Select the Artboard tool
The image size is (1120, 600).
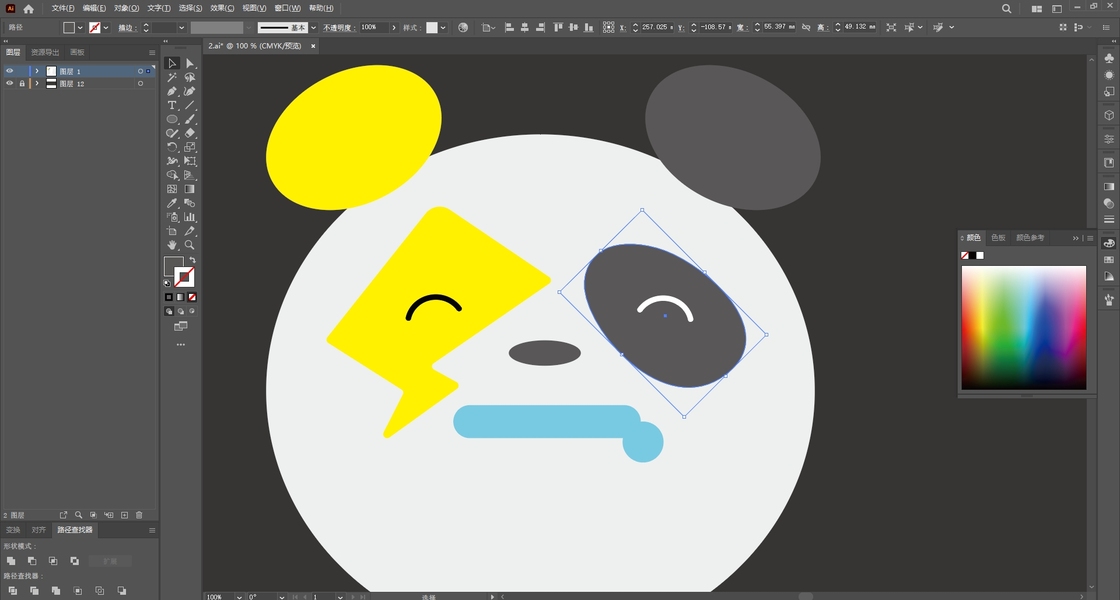[x=172, y=231]
